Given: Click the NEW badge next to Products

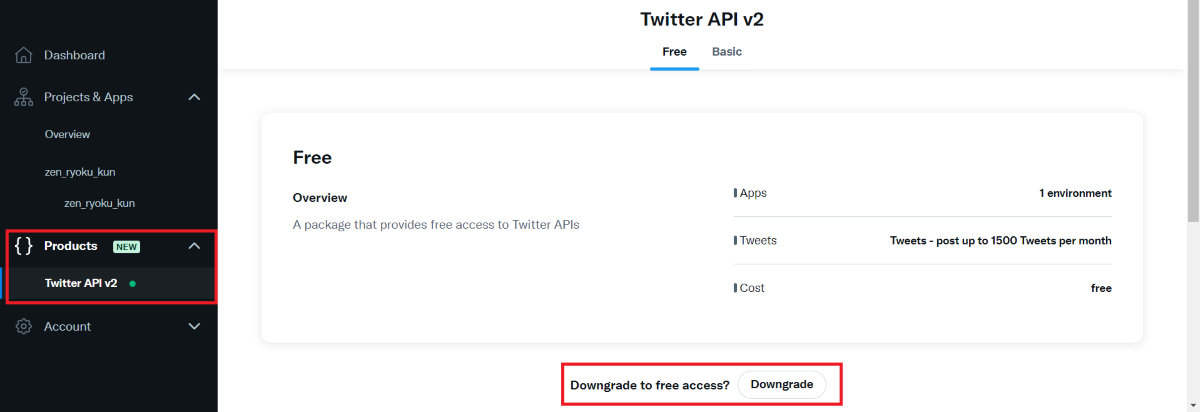Looking at the screenshot, I should 127,247.
